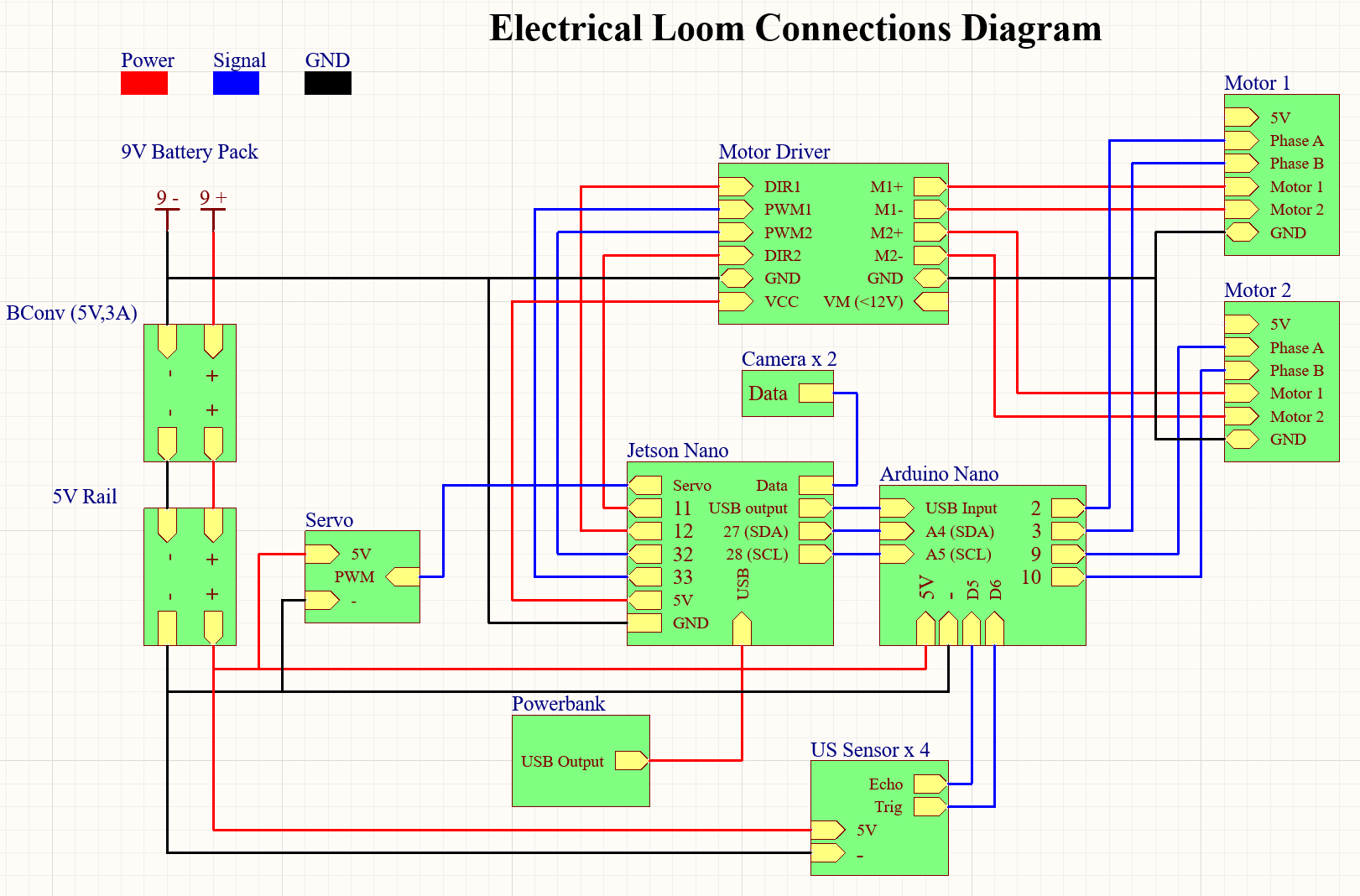This screenshot has height=896, width=1360.
Task: Click the Jetson Nano heading label
Action: pyautogui.click(x=678, y=451)
